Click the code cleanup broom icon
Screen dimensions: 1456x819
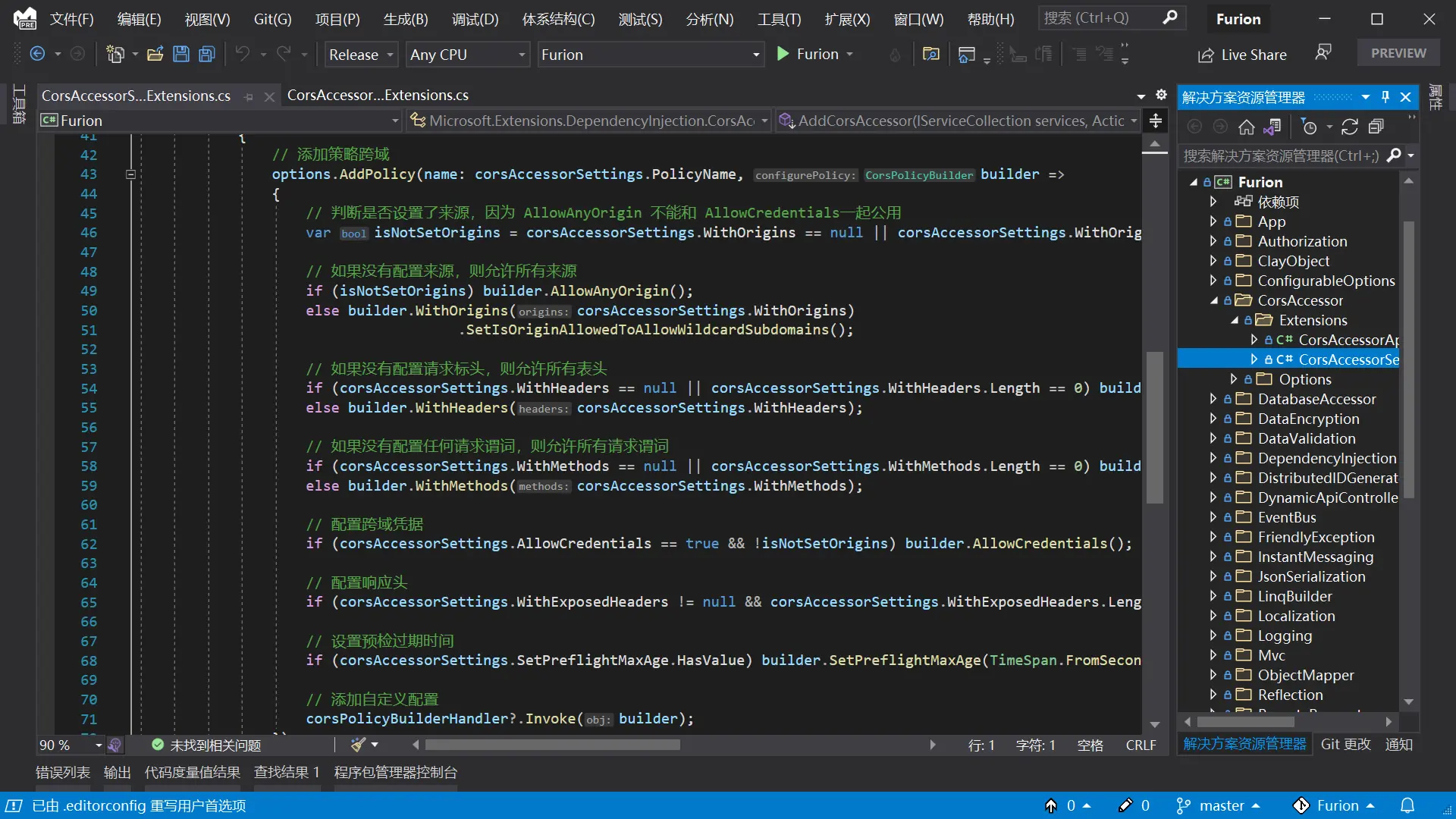coord(358,745)
